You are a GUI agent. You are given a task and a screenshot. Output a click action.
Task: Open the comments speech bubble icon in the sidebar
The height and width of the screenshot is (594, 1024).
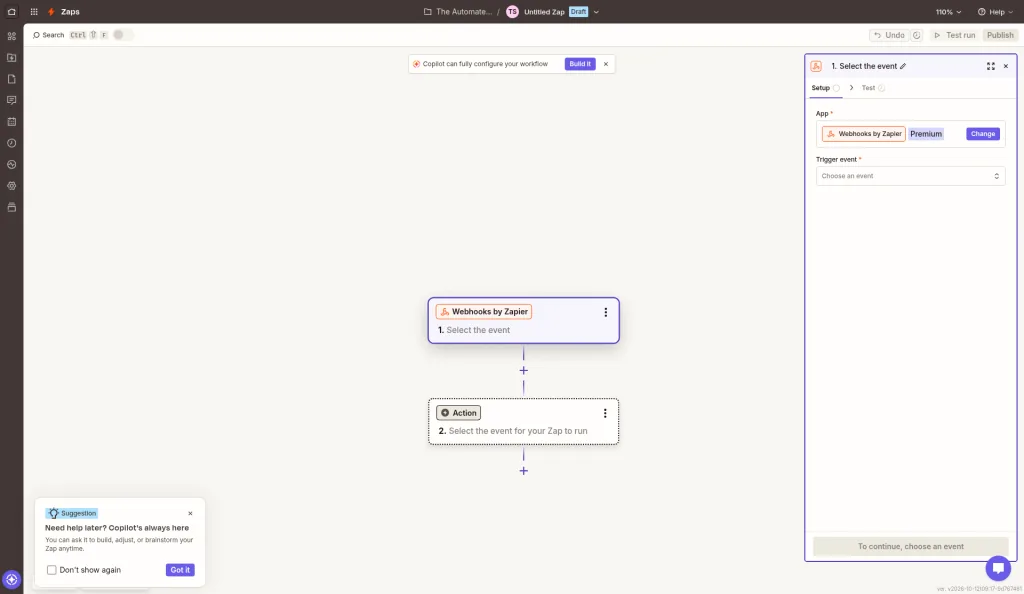(11, 101)
